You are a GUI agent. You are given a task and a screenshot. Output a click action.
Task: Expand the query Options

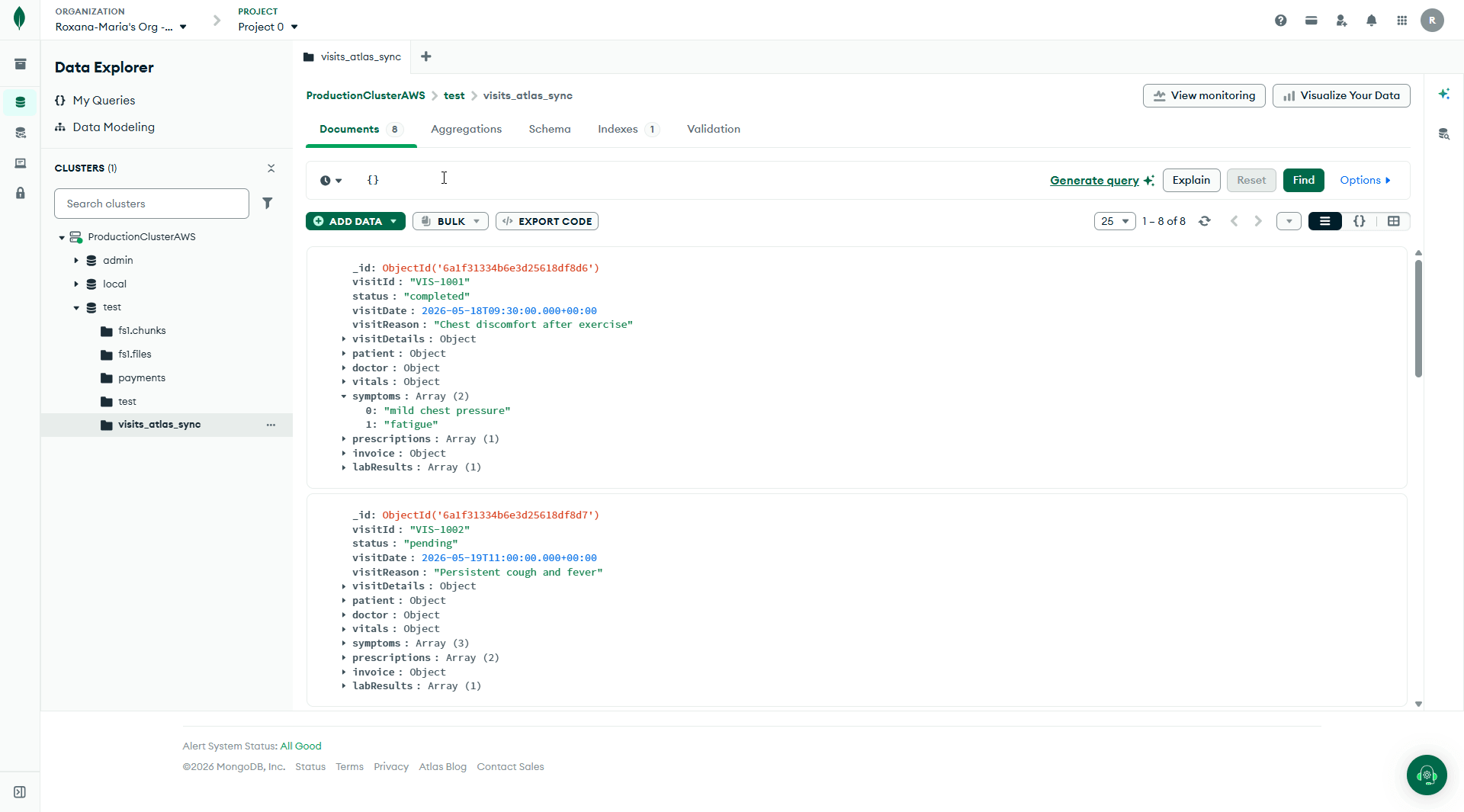click(1366, 180)
